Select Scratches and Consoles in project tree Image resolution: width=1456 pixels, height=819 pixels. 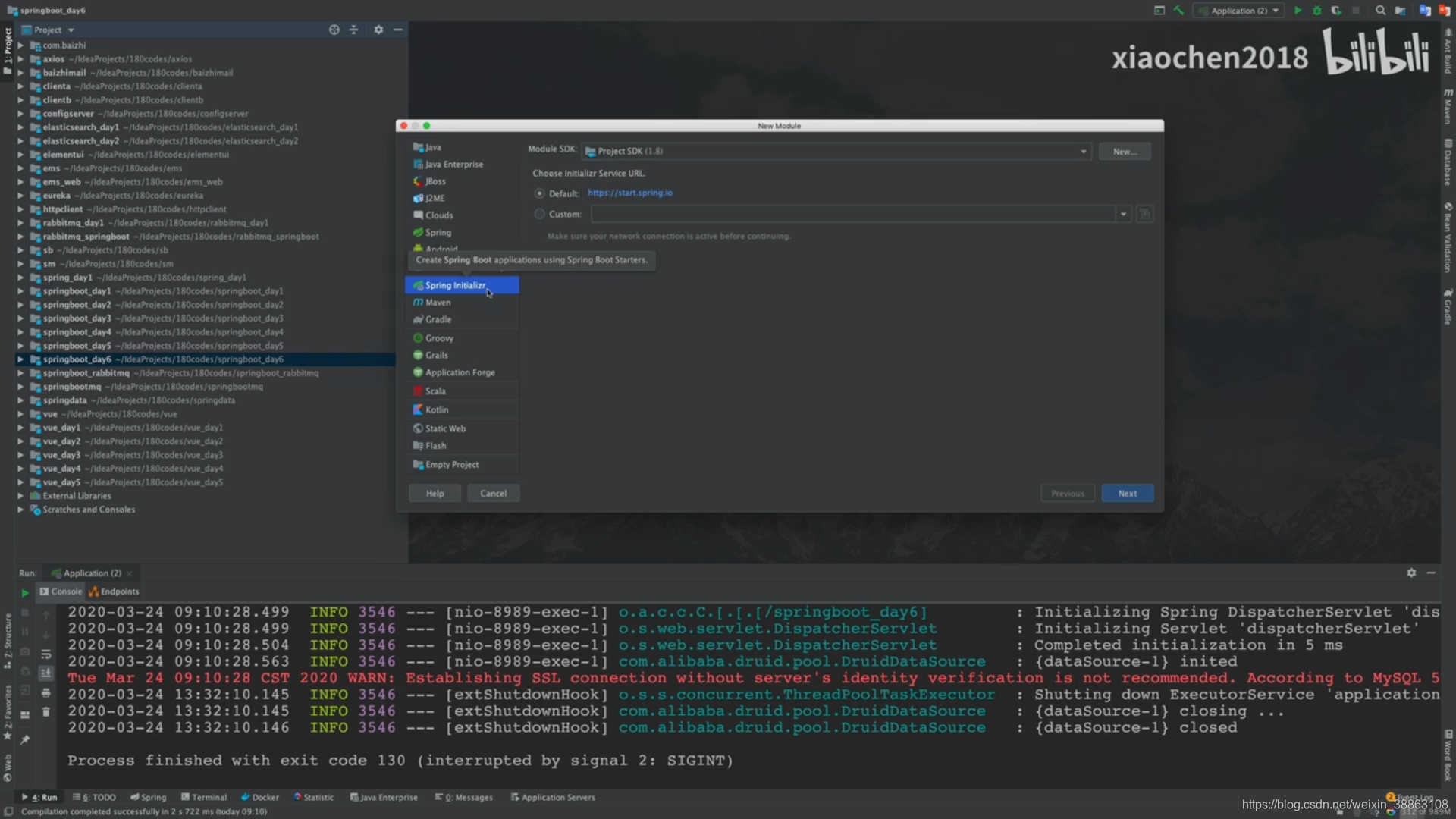(x=89, y=510)
